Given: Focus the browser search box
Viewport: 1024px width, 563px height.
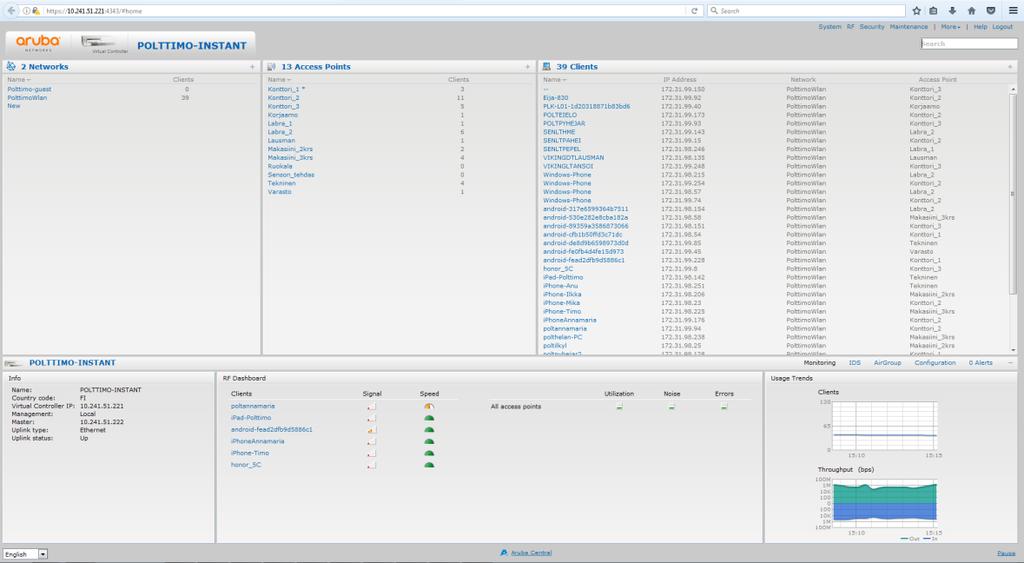Looking at the screenshot, I should 806,10.
